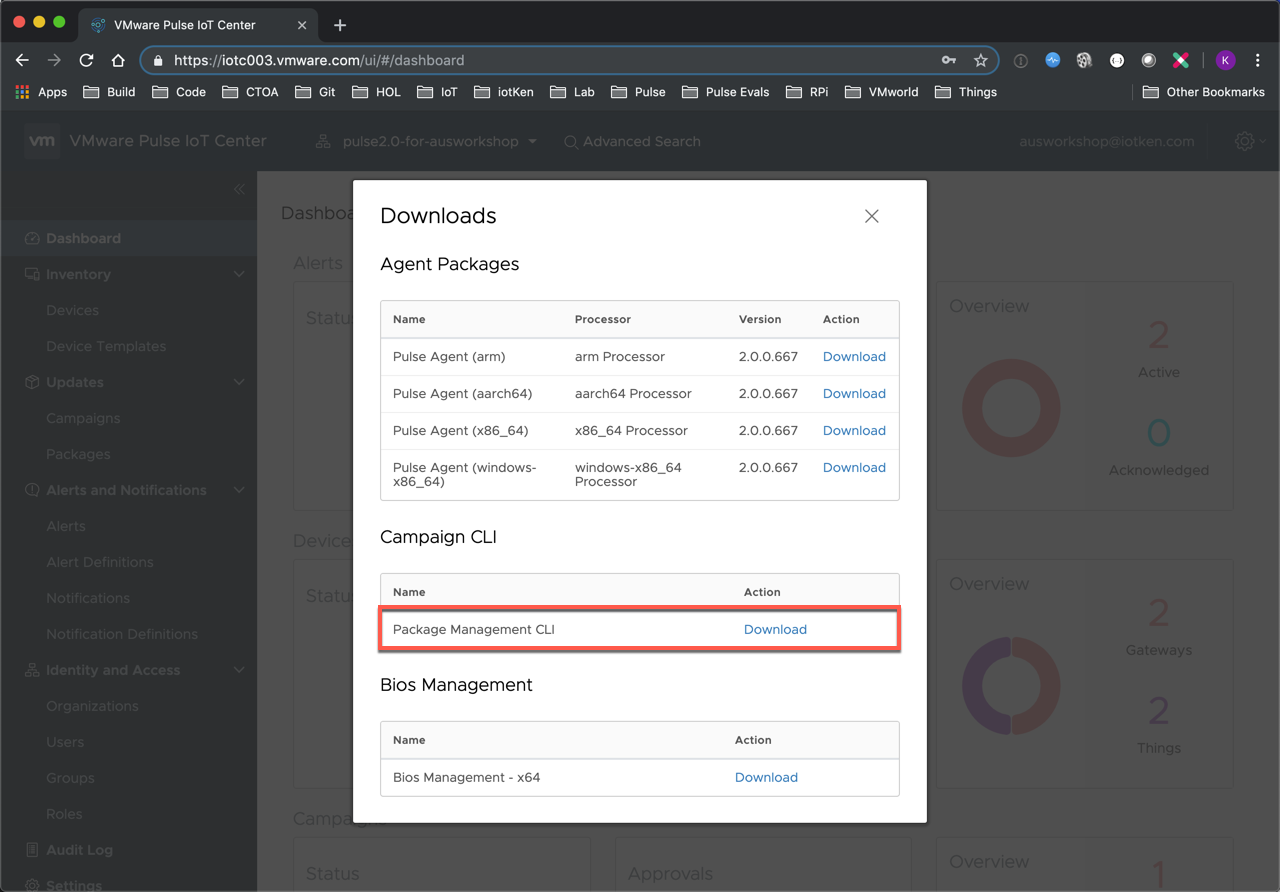Collapse the Inventory section chevron
This screenshot has width=1280, height=892.
pos(239,274)
